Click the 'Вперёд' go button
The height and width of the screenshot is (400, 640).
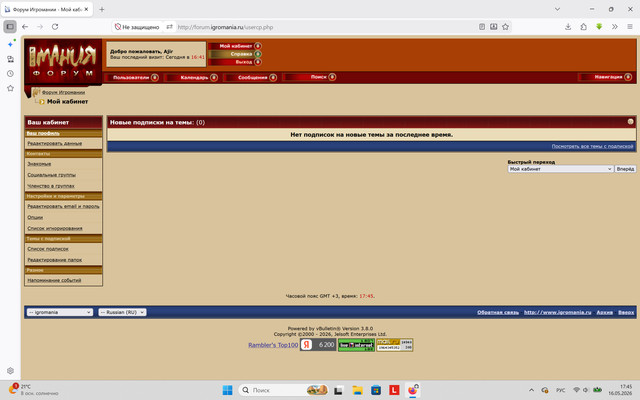625,169
